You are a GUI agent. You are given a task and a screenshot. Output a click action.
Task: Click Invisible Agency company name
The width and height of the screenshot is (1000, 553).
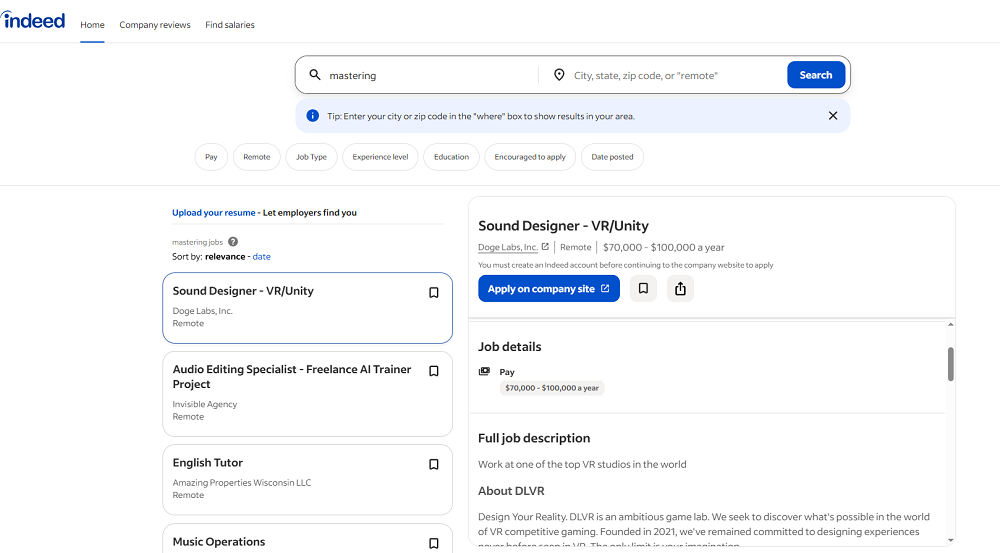point(205,404)
